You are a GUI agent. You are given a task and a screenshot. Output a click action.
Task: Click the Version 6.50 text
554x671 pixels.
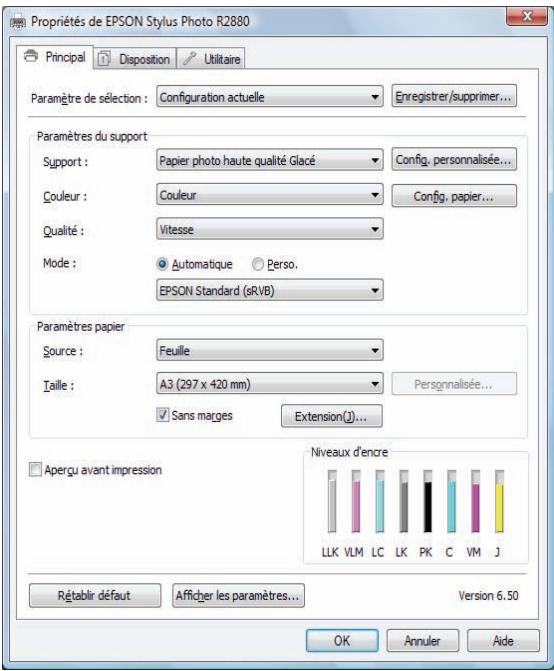(x=488, y=595)
